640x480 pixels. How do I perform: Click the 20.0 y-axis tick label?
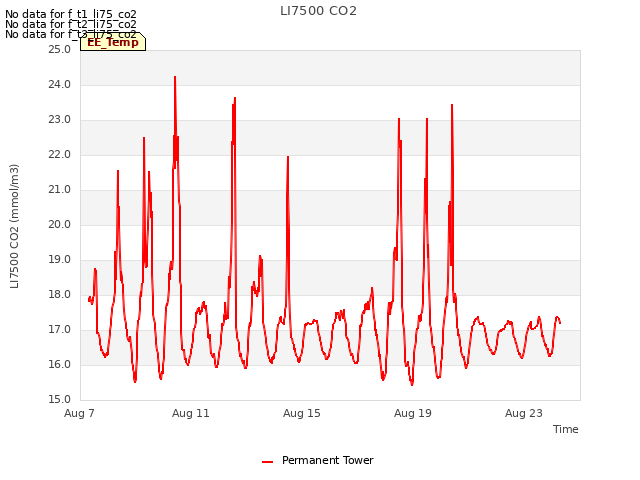point(60,224)
